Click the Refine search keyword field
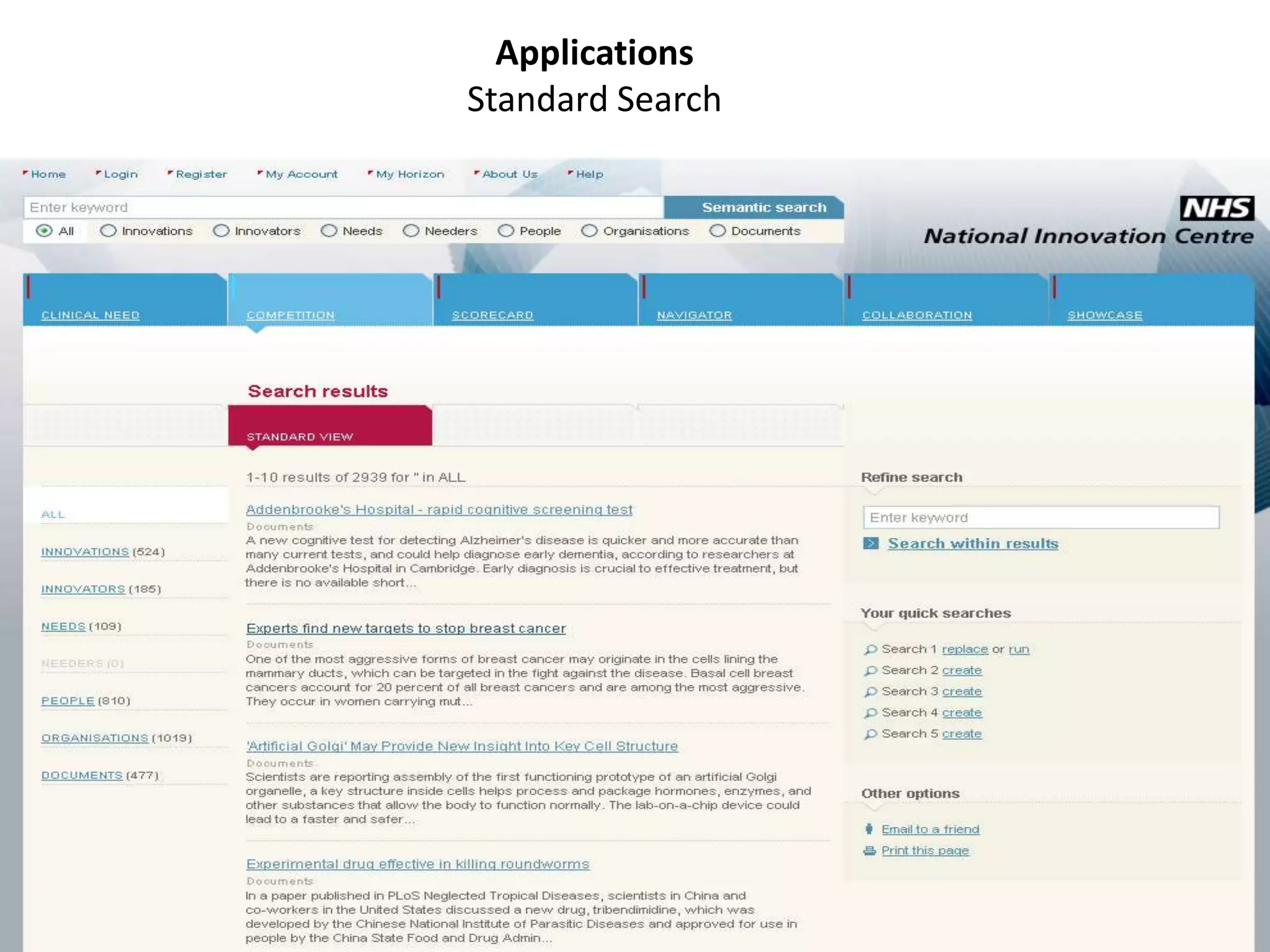The width and height of the screenshot is (1270, 952). [x=1041, y=518]
